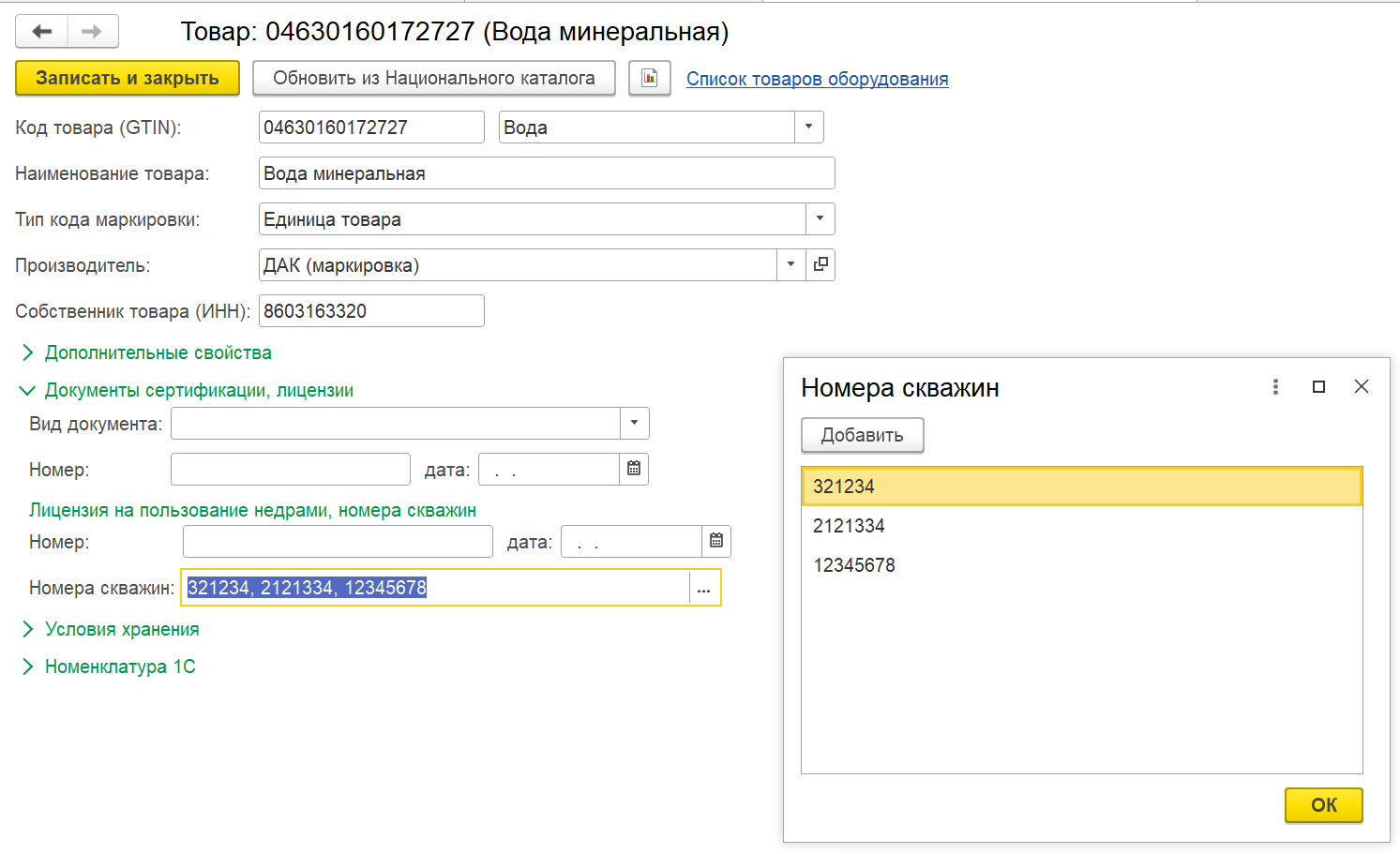Viewport: 1400px width, 854px height.
Task: Expand Номенклатура 1С section
Action: coord(108,667)
